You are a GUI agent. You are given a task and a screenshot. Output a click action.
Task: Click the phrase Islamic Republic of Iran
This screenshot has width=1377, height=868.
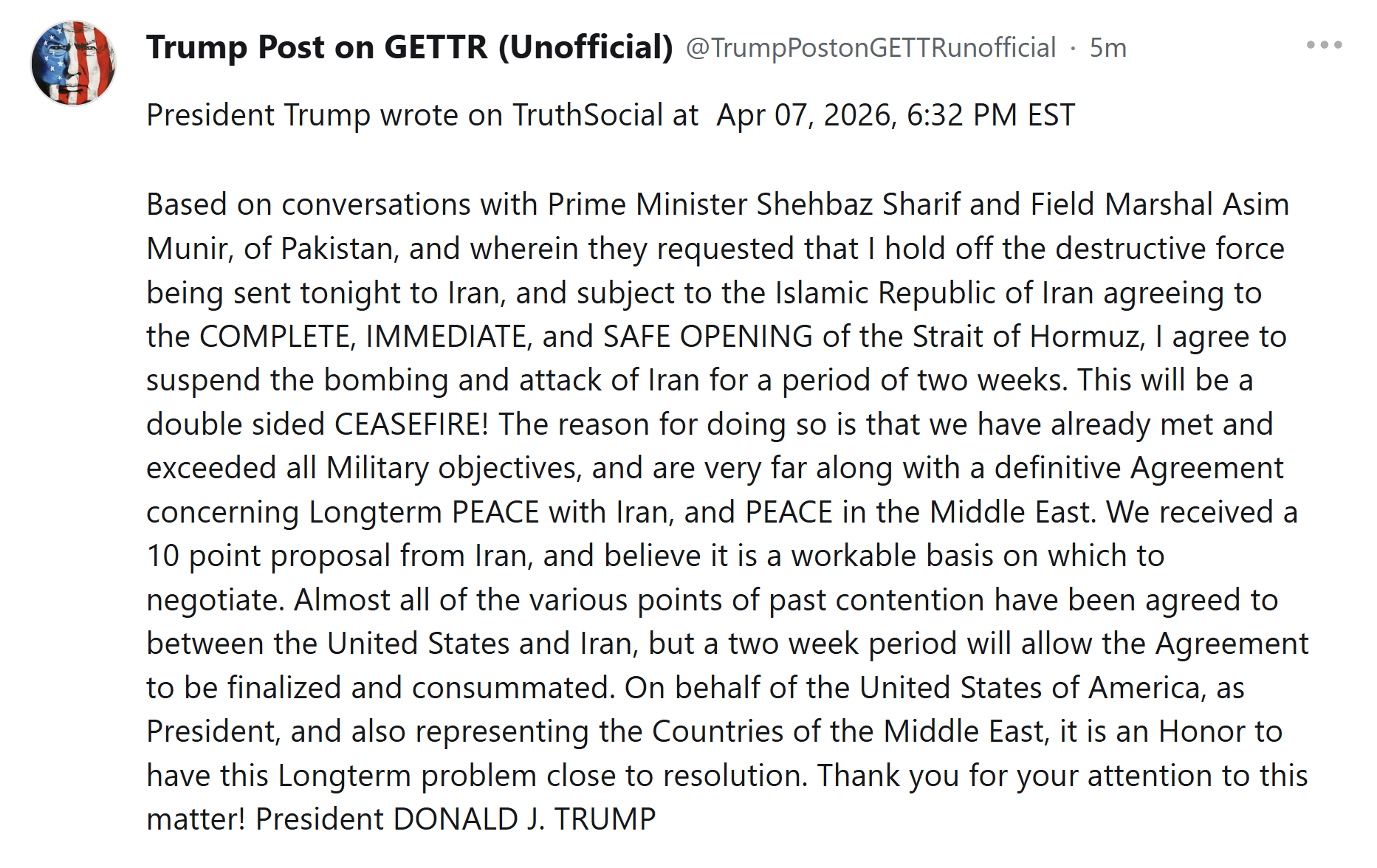934,293
